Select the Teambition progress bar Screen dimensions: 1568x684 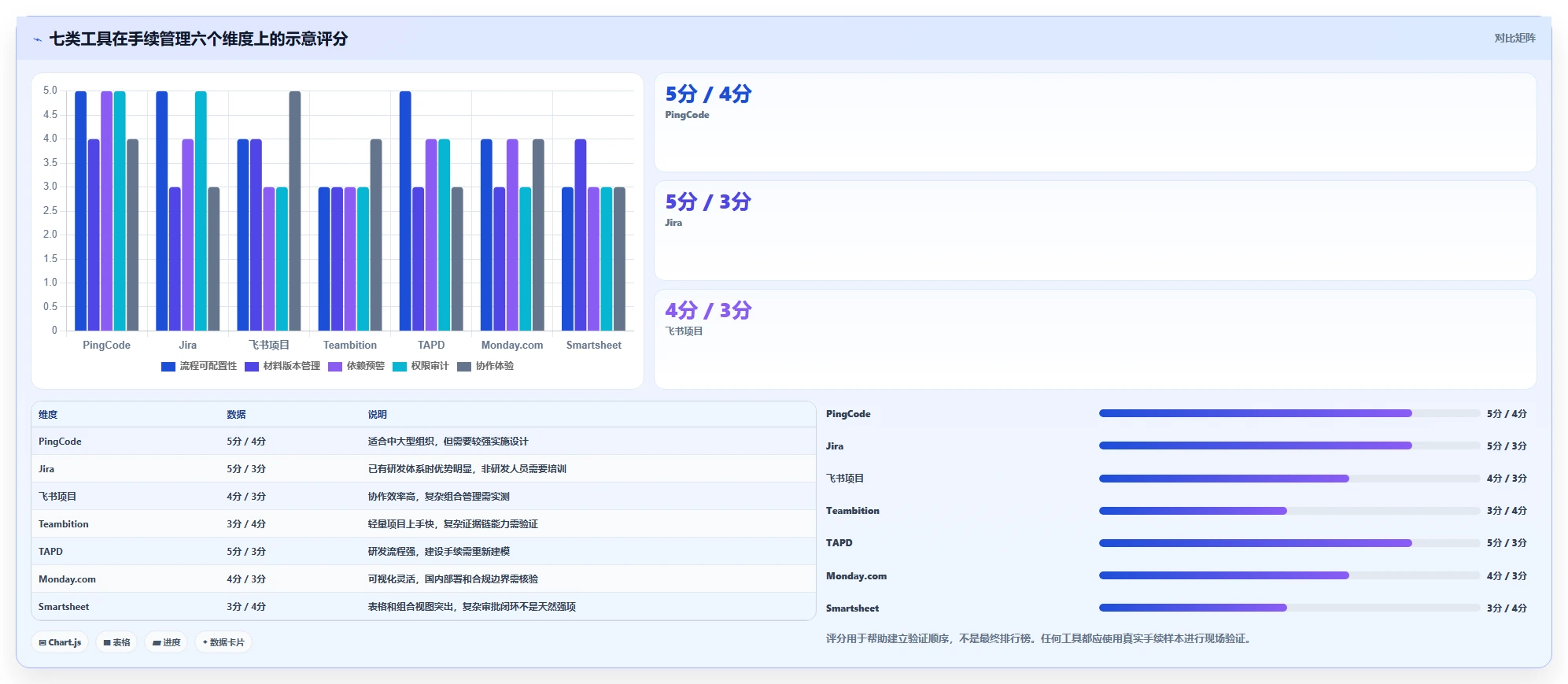pos(1289,511)
